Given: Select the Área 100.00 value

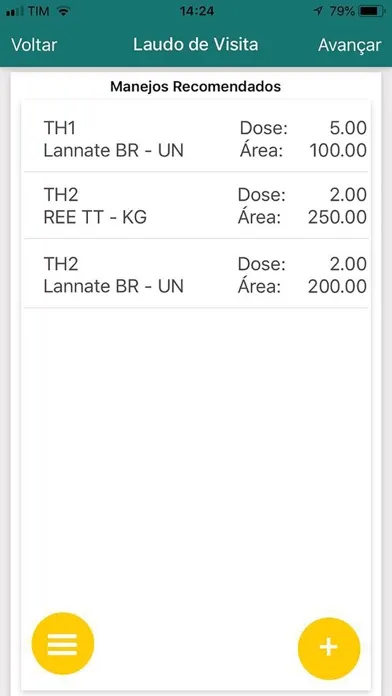Looking at the screenshot, I should click(338, 151).
